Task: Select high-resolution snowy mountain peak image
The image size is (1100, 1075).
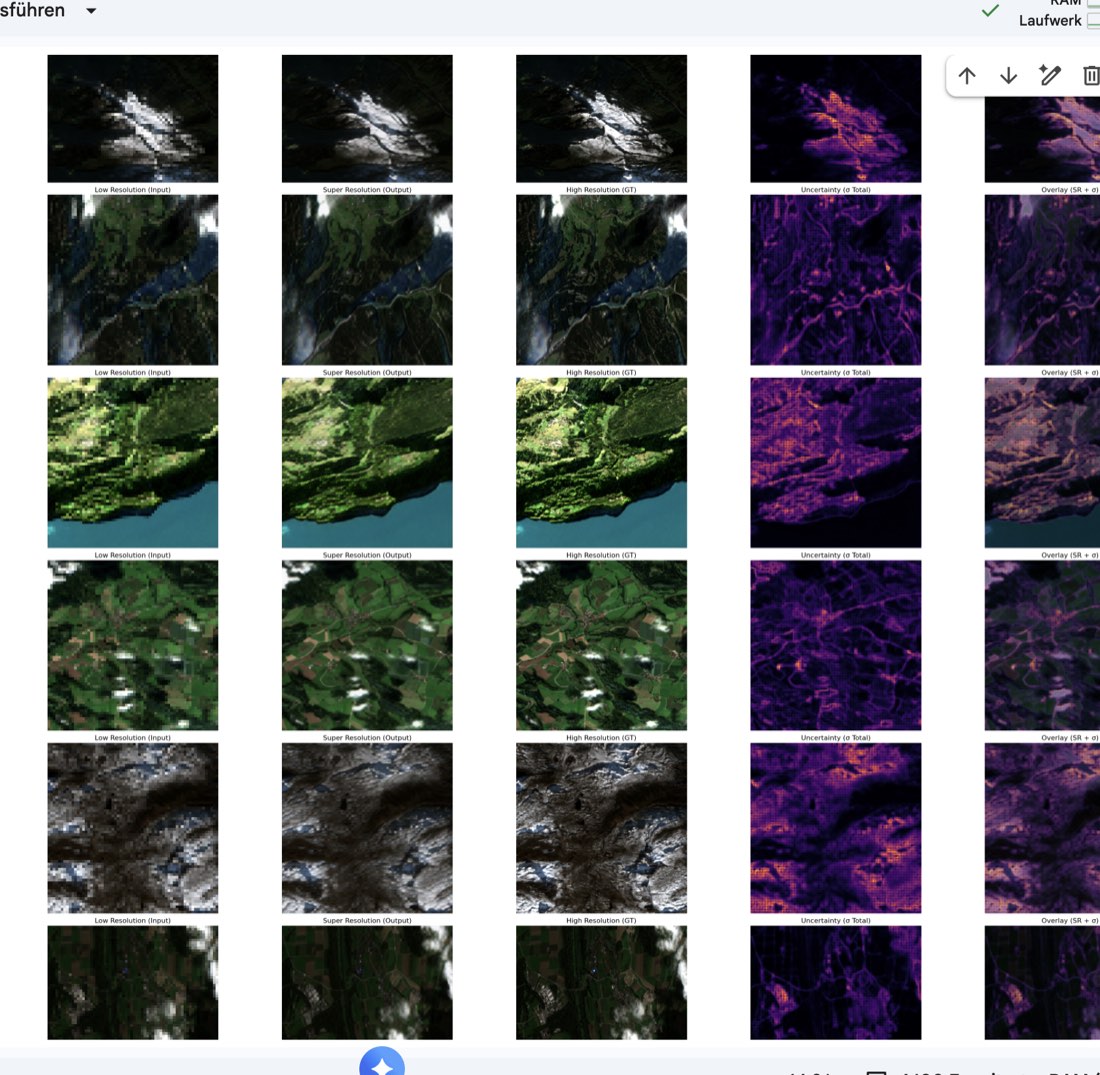Action: pos(601,119)
